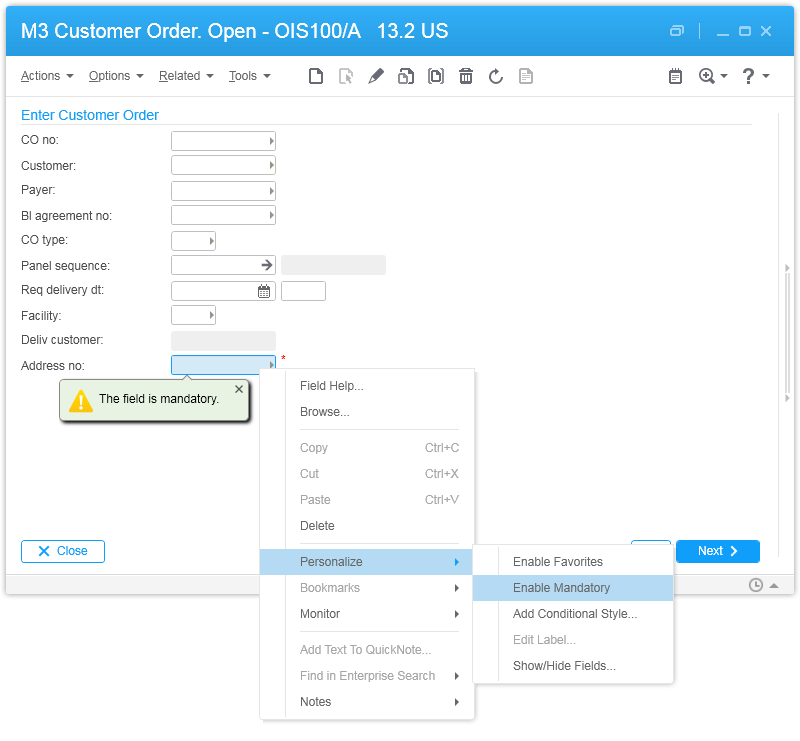This screenshot has height=741, width=800.
Task: Select Show/Hide Fields option
Action: pyautogui.click(x=564, y=666)
